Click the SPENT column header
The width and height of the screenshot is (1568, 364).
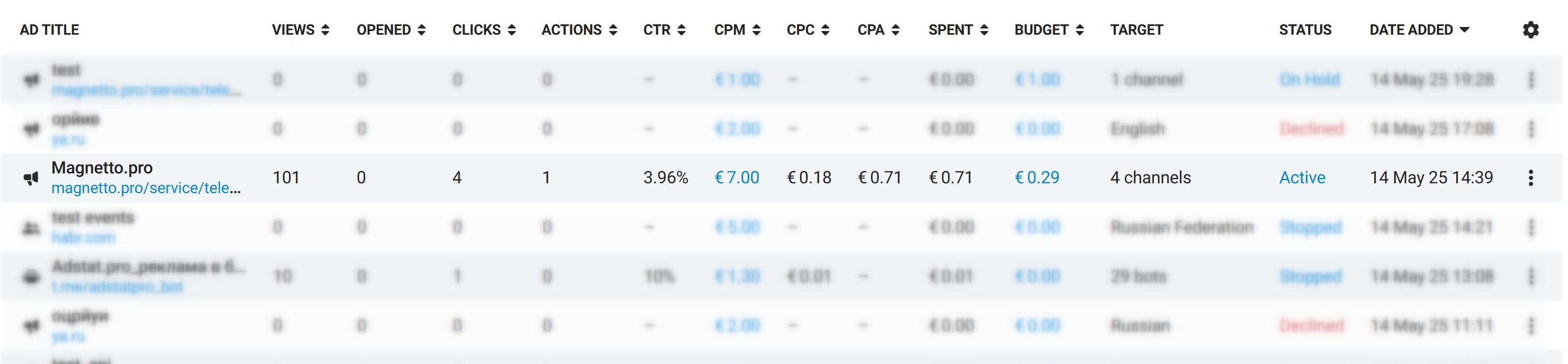(950, 30)
